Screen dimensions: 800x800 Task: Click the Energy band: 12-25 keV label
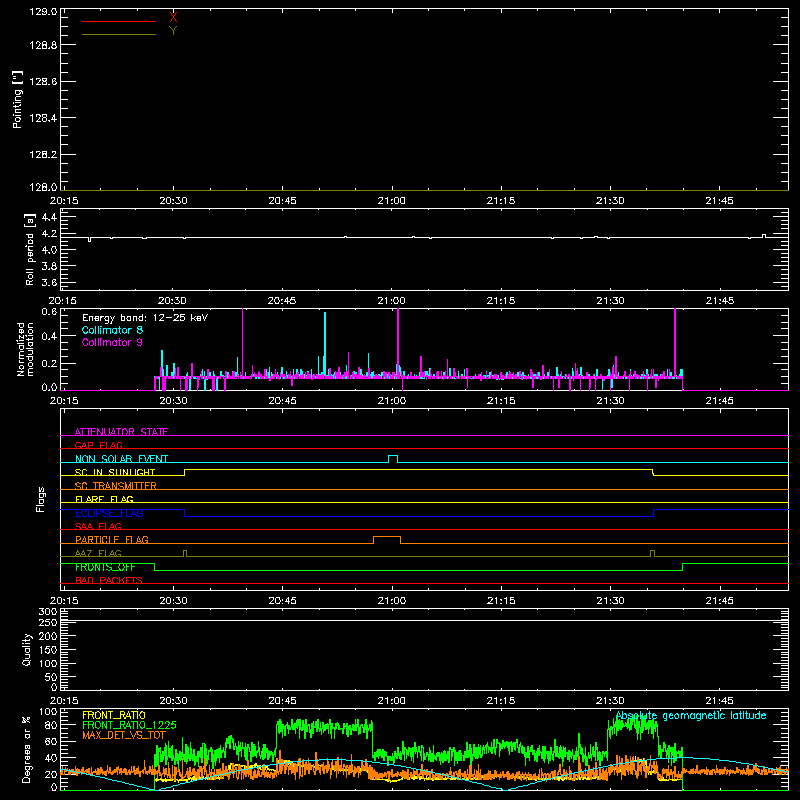(145, 318)
